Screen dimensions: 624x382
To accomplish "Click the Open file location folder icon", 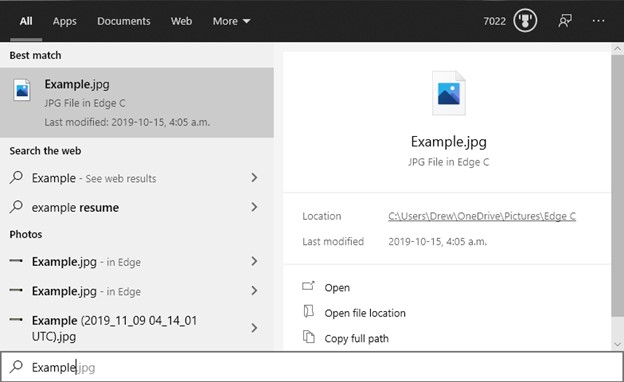I will pos(308,311).
